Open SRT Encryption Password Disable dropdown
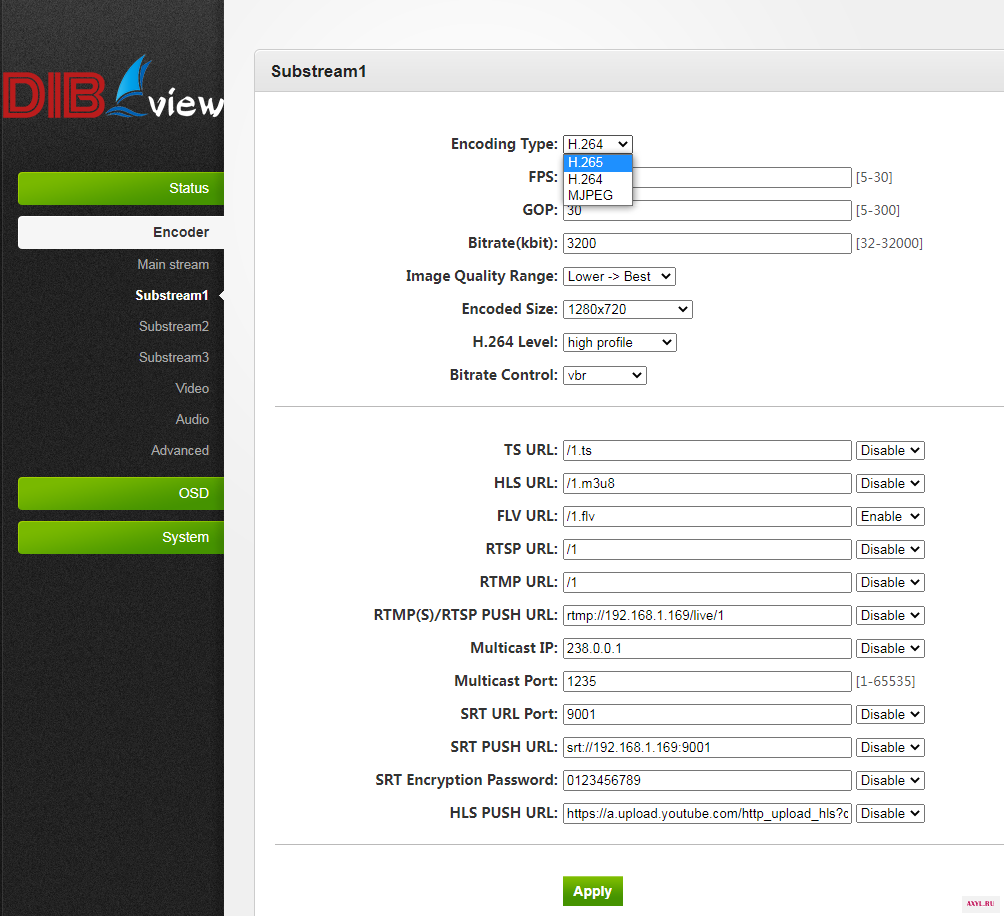The width and height of the screenshot is (1004, 916). [x=890, y=780]
